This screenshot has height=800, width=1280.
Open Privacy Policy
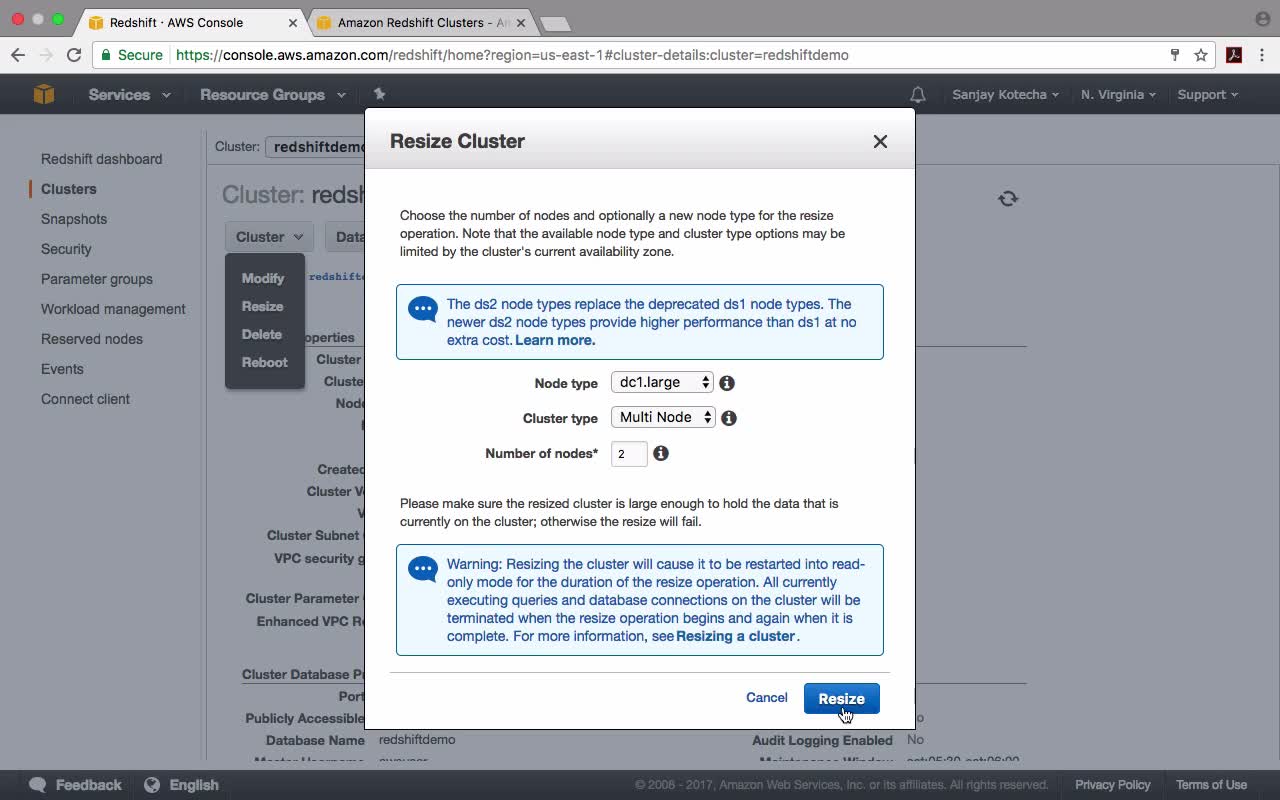tap(1113, 785)
